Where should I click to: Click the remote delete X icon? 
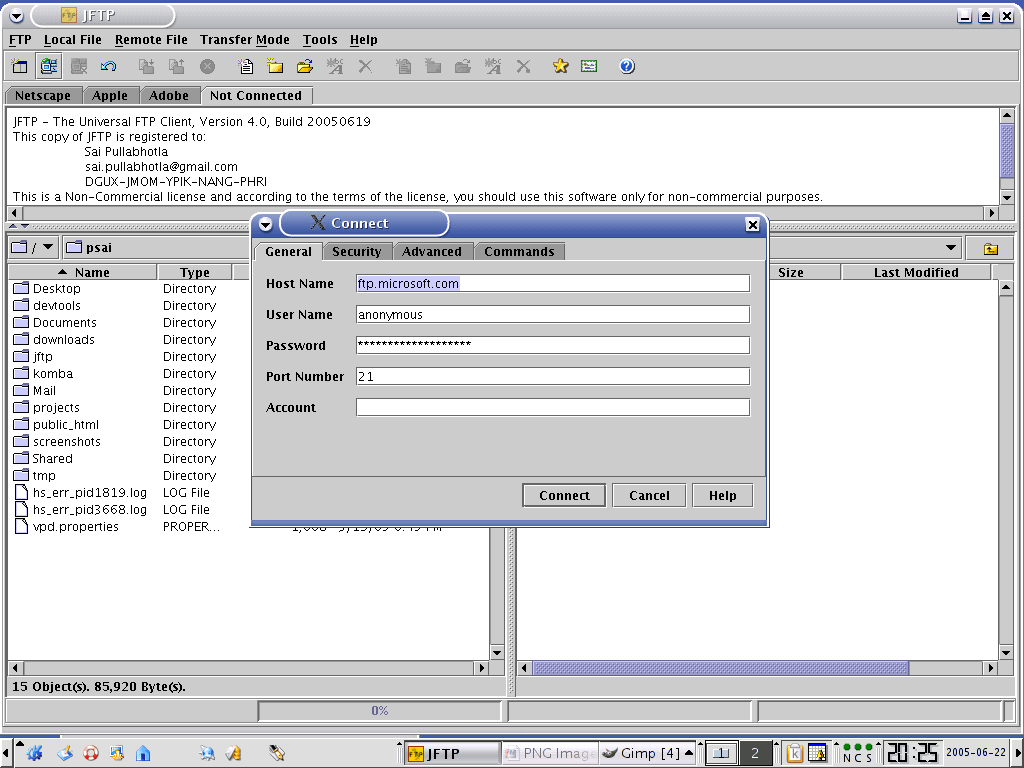point(523,66)
